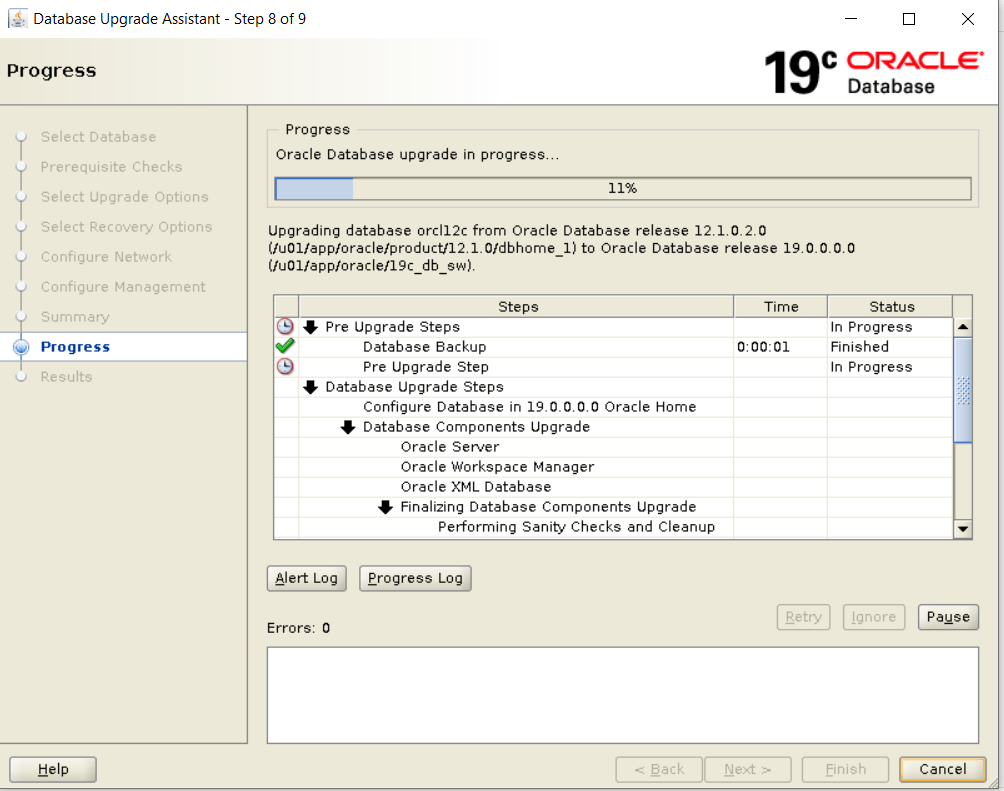Viewport: 1004px width, 791px height.
Task: Click the Java icon in the title bar
Action: pos(17,19)
